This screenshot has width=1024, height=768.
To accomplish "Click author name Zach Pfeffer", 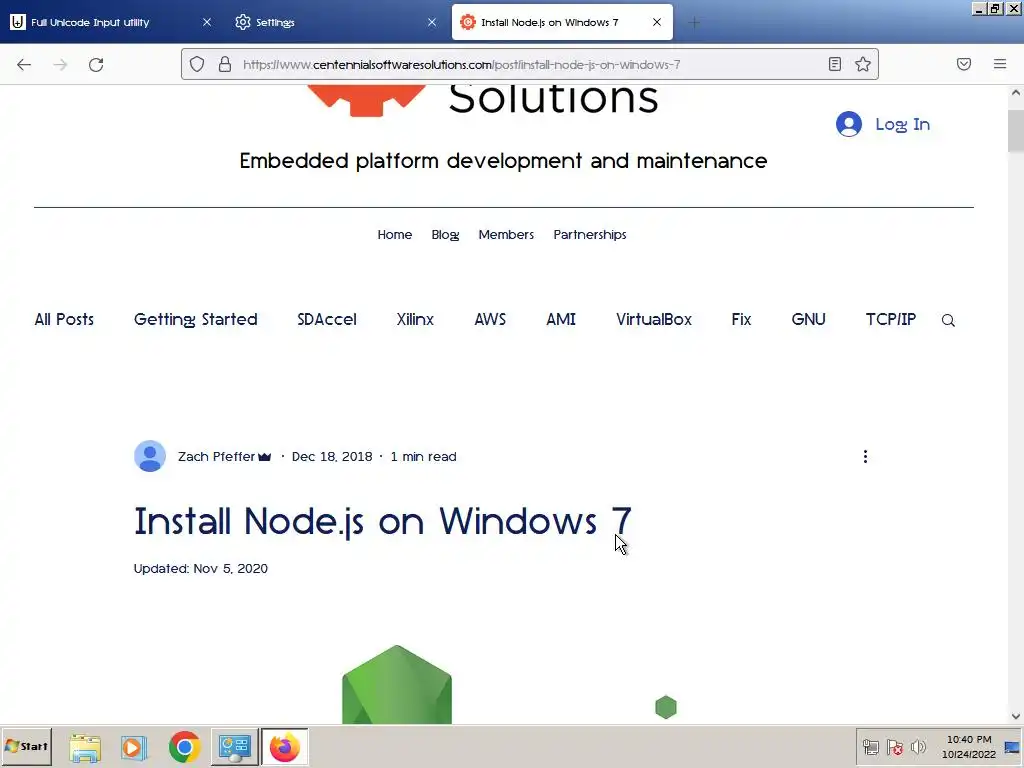I will 216,456.
